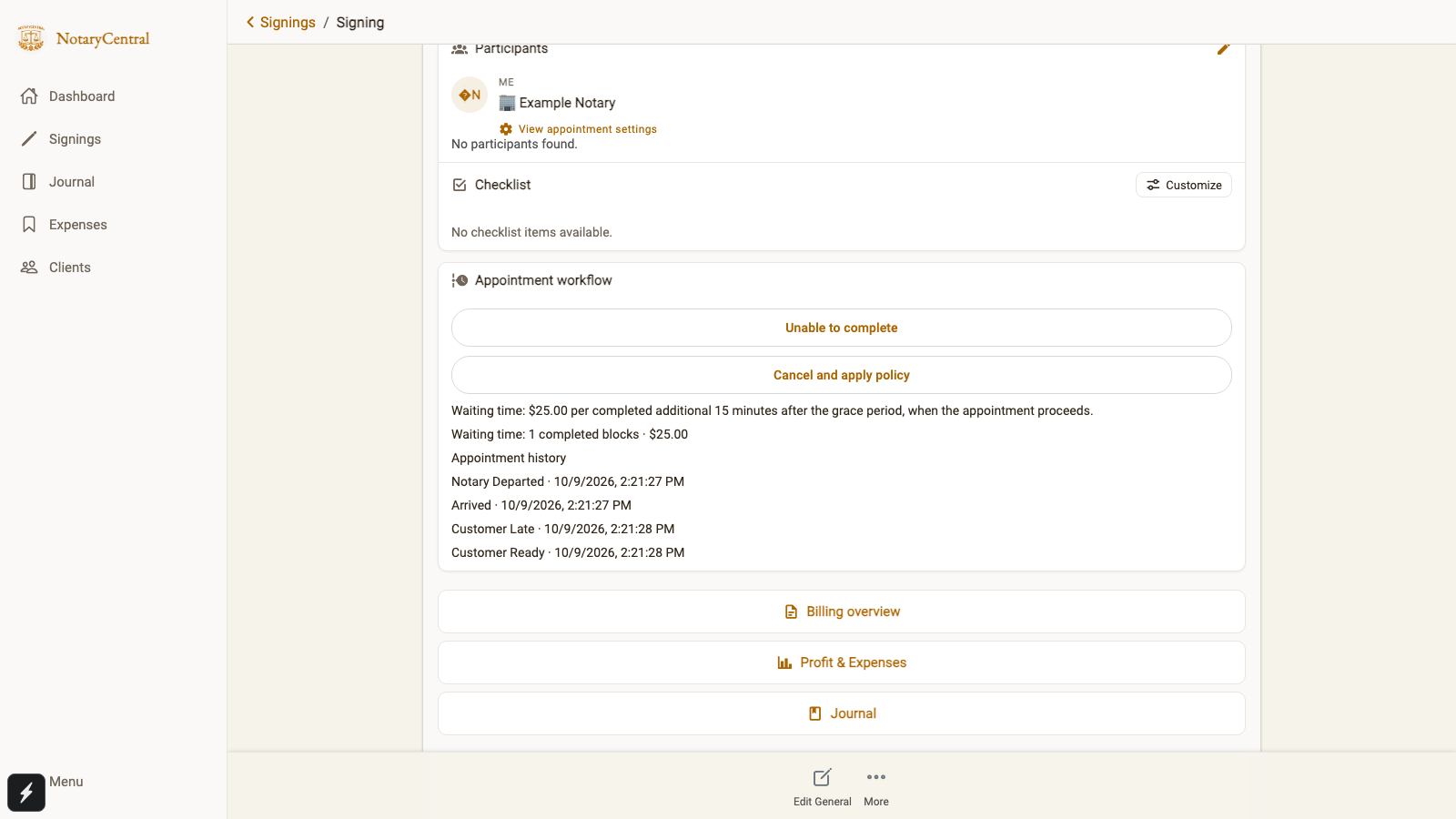This screenshot has height=819, width=1456.
Task: Click the back chevron before Signings
Action: [250, 22]
